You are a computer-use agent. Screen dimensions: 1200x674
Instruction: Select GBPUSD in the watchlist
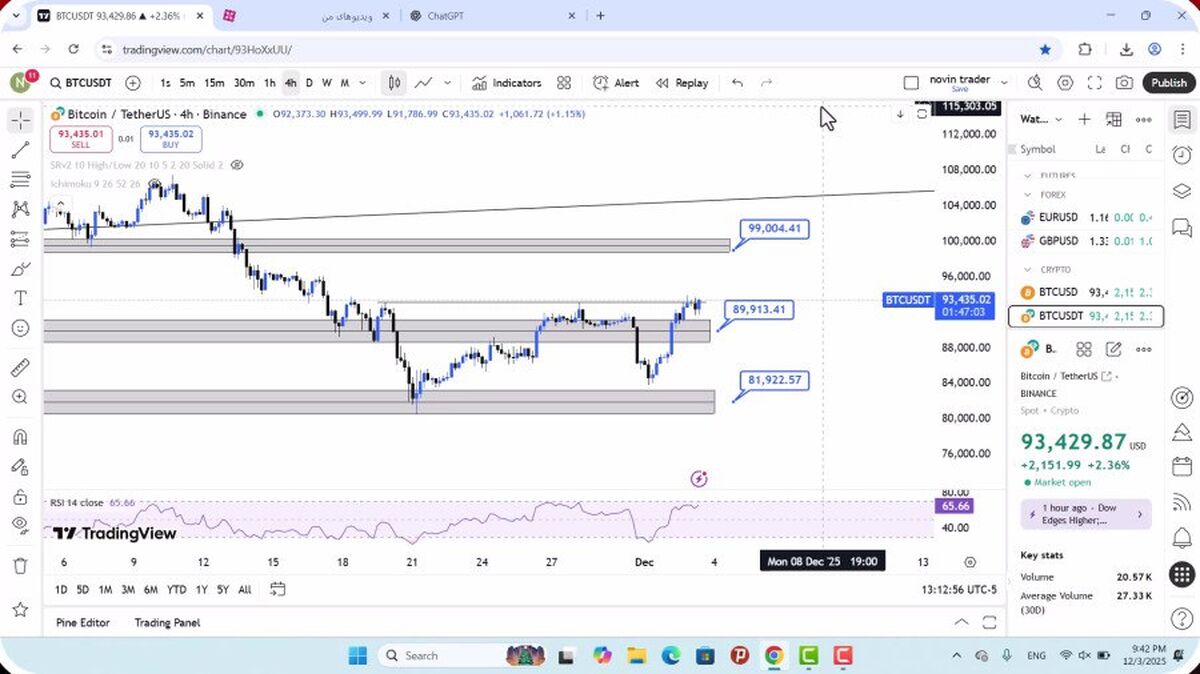click(1084, 241)
